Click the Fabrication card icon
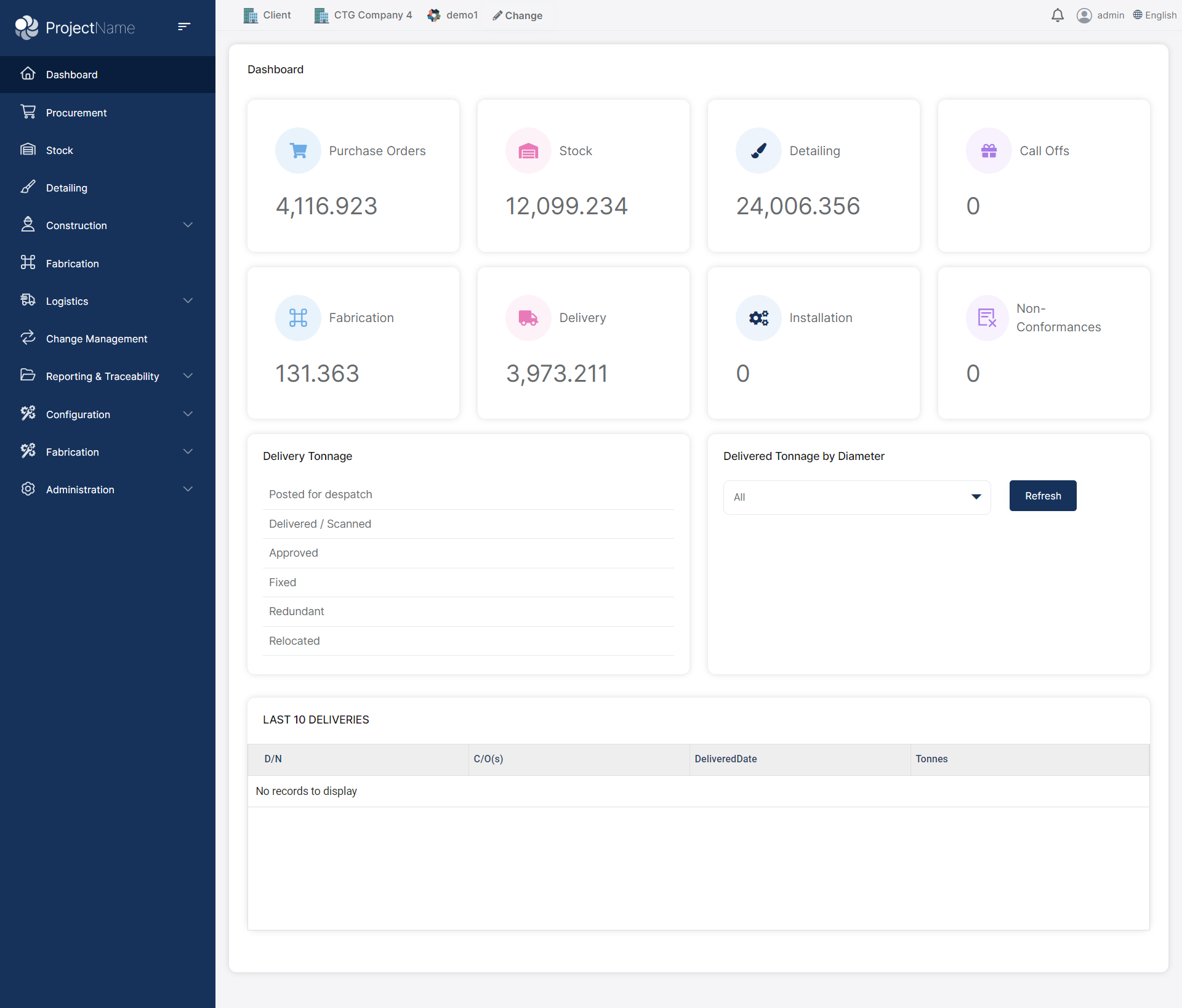1182x1008 pixels. [298, 318]
